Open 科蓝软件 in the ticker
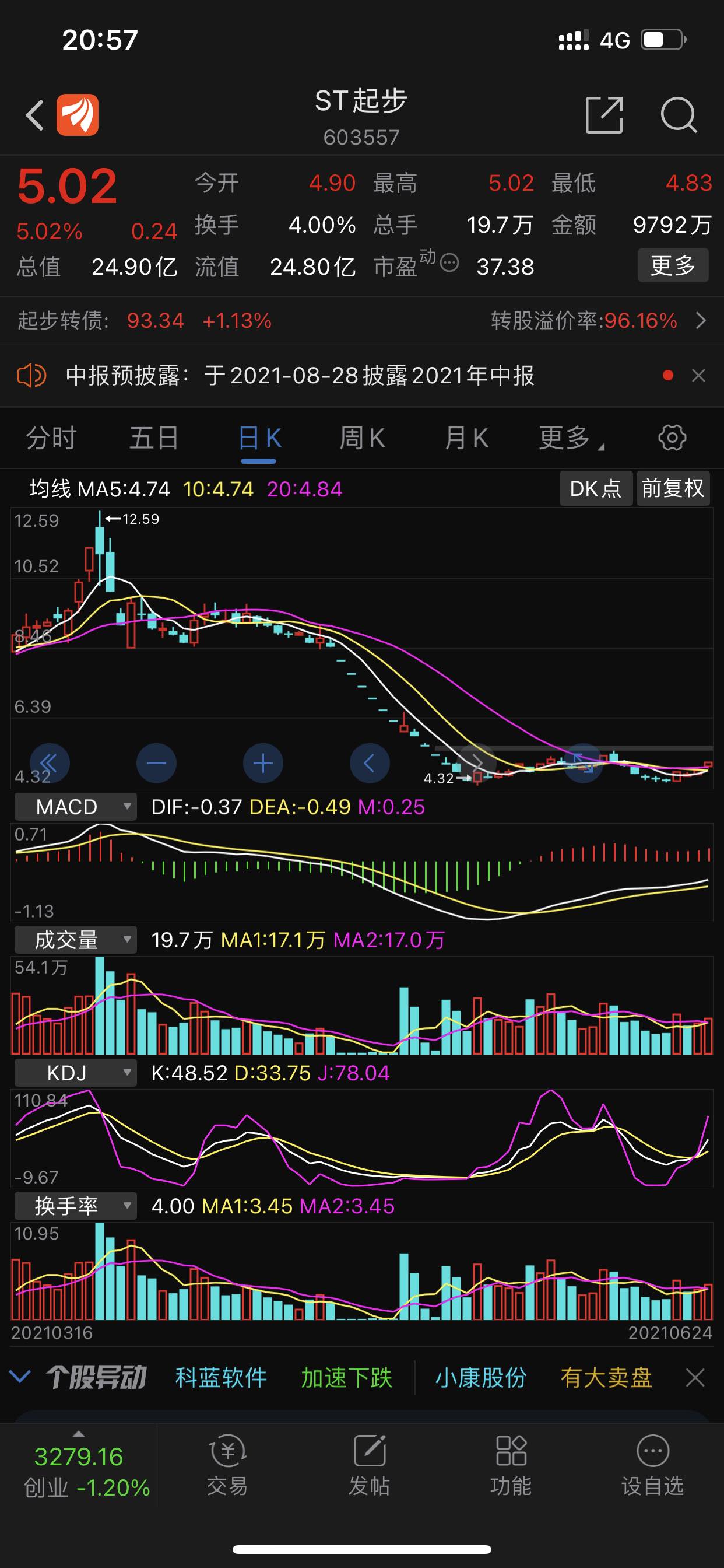The height and width of the screenshot is (1568, 724). tap(221, 1377)
